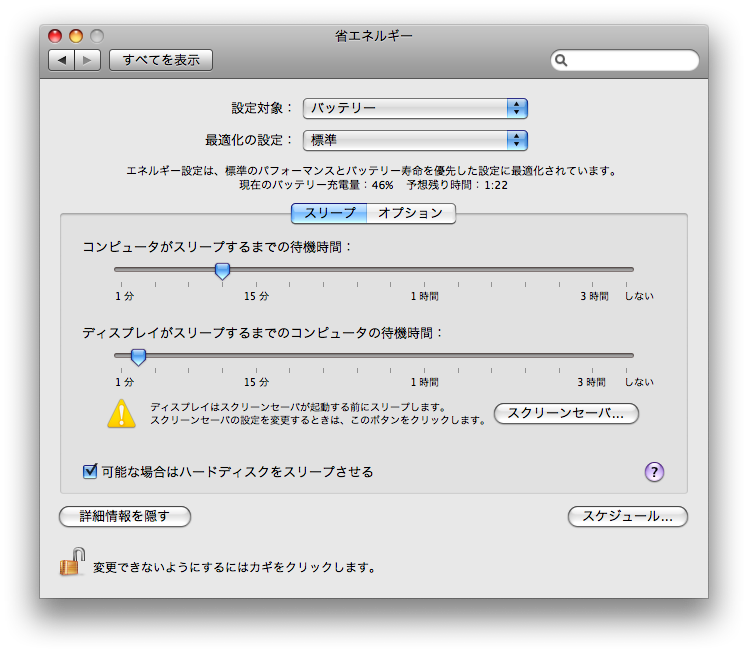Click the yellow minimize window button
The height and width of the screenshot is (653, 748).
76,36
